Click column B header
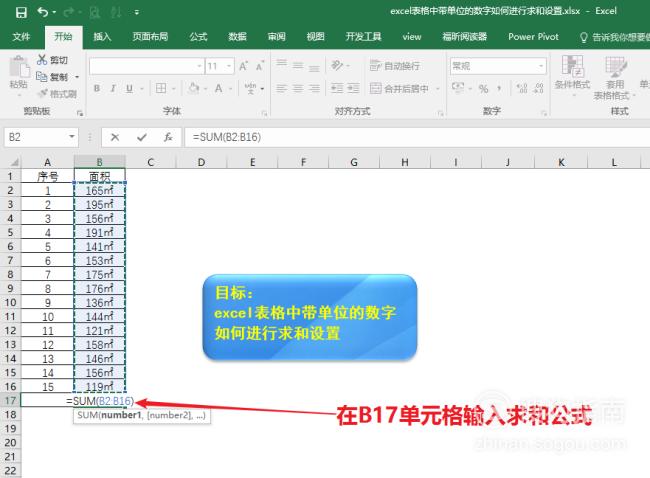 pos(99,162)
